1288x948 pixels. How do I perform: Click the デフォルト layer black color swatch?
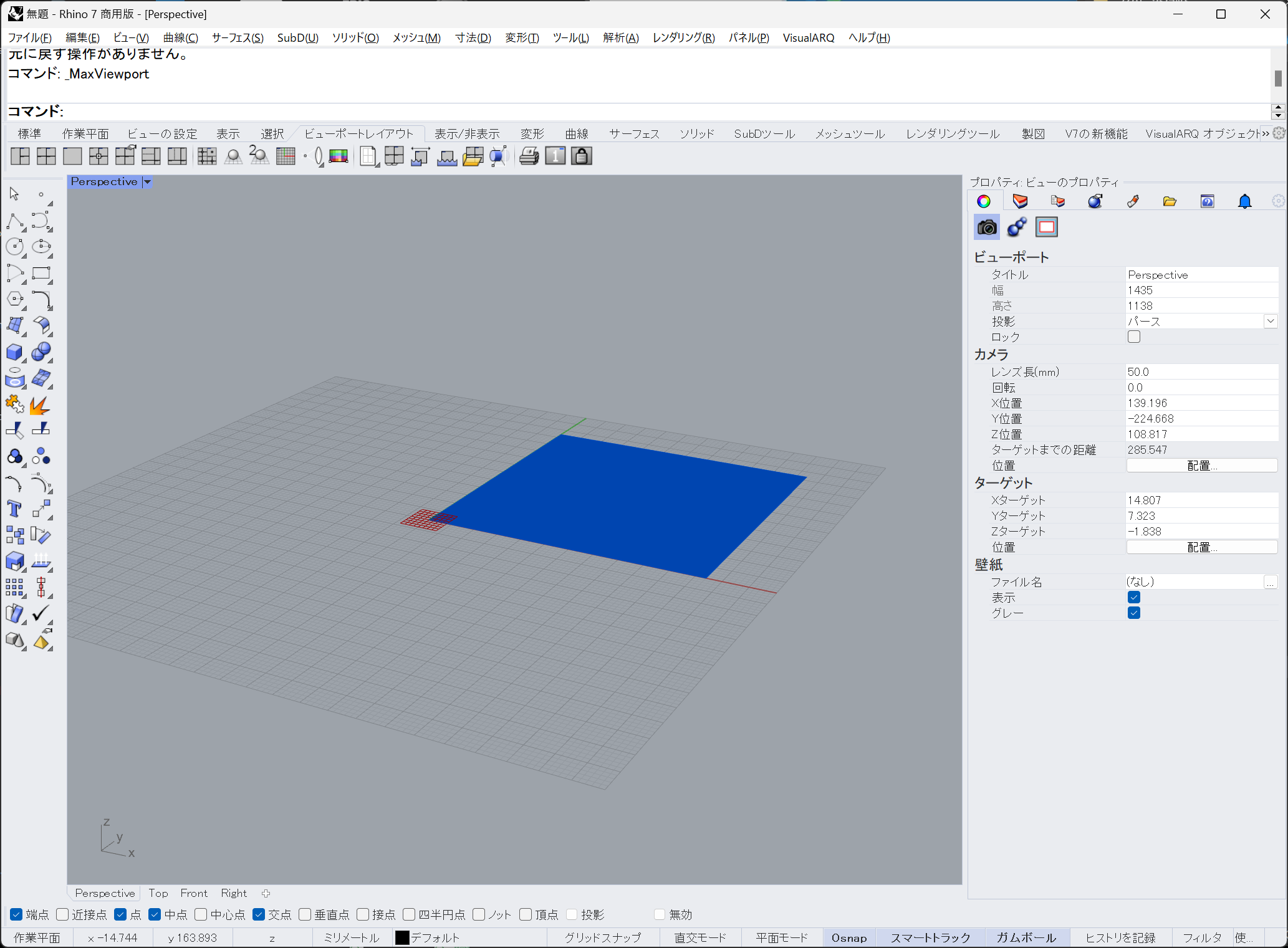(x=402, y=937)
